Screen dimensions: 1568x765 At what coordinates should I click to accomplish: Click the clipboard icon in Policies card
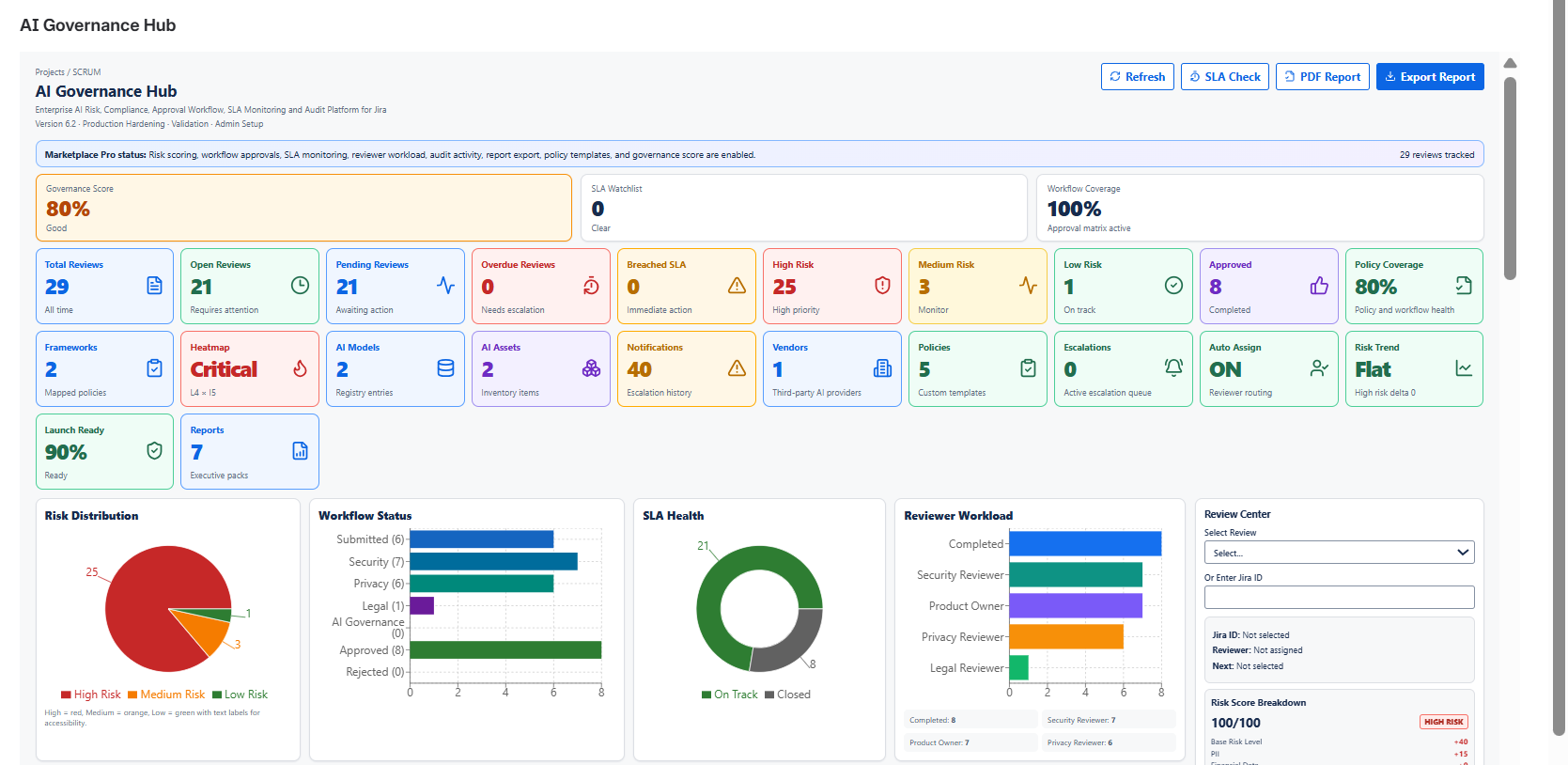(1028, 368)
